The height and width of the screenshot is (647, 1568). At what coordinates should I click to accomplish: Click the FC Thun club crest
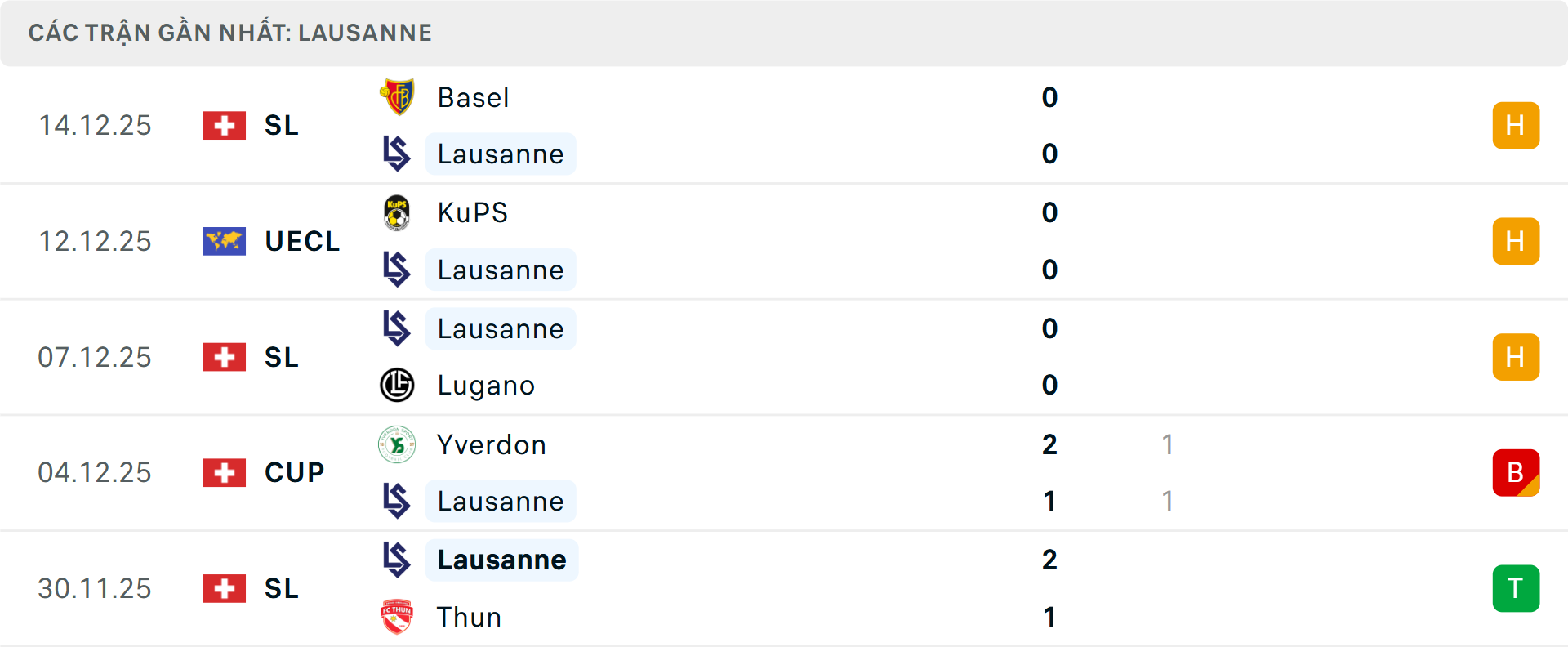click(x=397, y=617)
